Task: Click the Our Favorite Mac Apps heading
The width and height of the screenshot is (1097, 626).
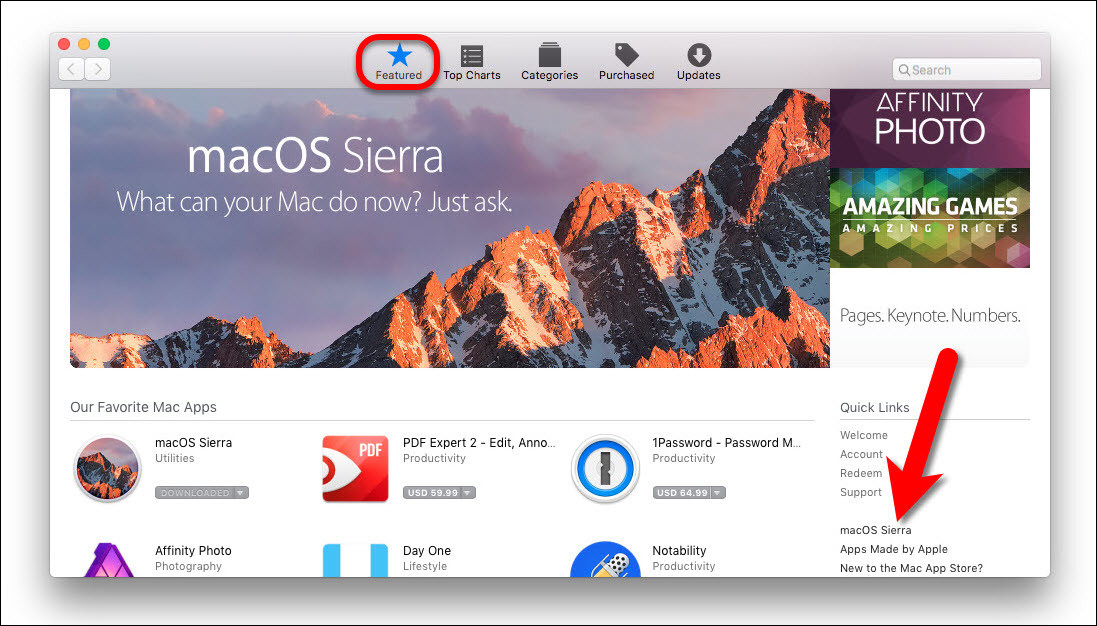Action: [x=143, y=407]
